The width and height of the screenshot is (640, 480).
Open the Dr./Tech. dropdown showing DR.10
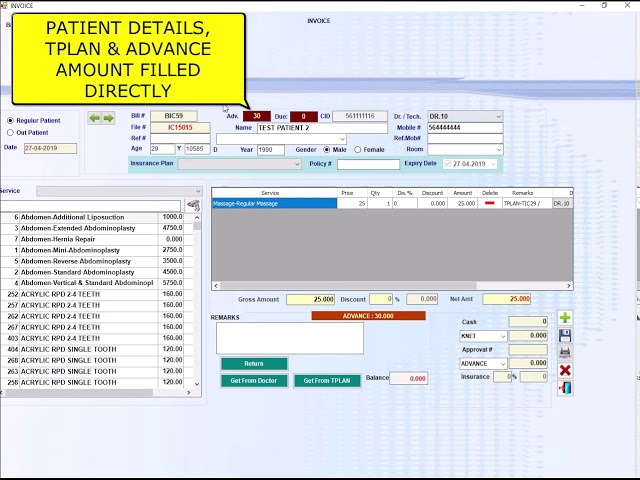[x=498, y=117]
